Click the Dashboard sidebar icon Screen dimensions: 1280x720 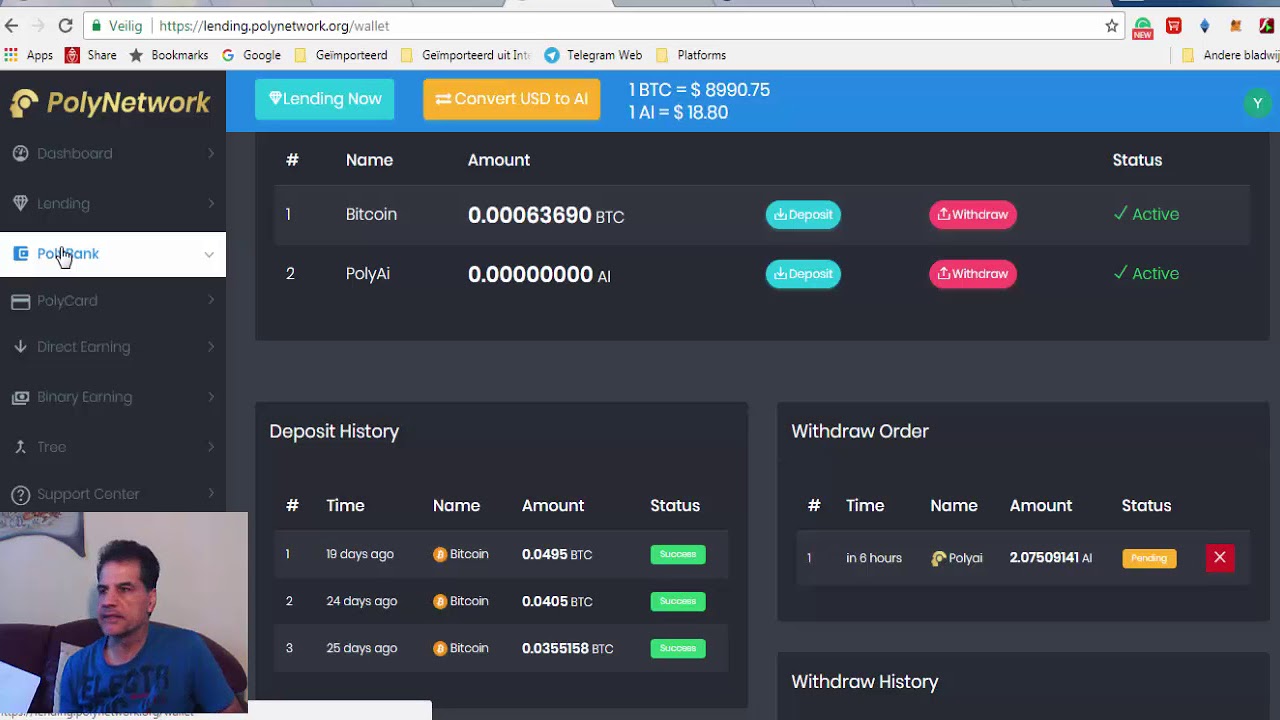[20, 153]
